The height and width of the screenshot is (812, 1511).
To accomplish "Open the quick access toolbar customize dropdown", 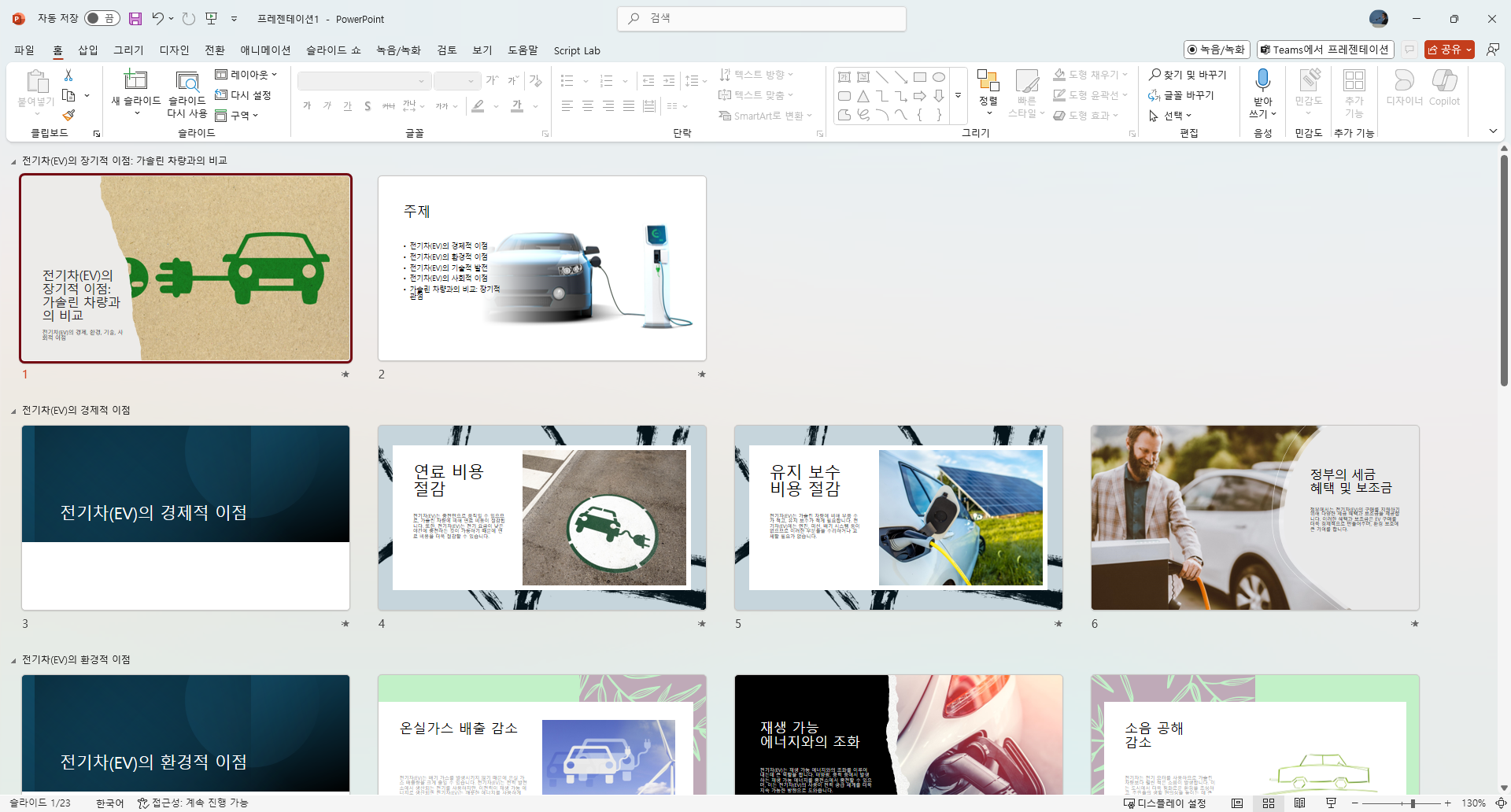I will coord(235,18).
